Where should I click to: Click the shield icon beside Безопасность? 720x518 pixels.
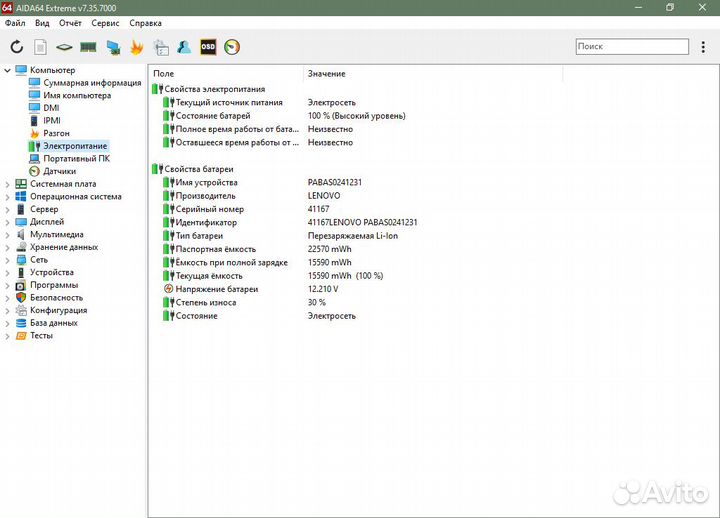21,298
